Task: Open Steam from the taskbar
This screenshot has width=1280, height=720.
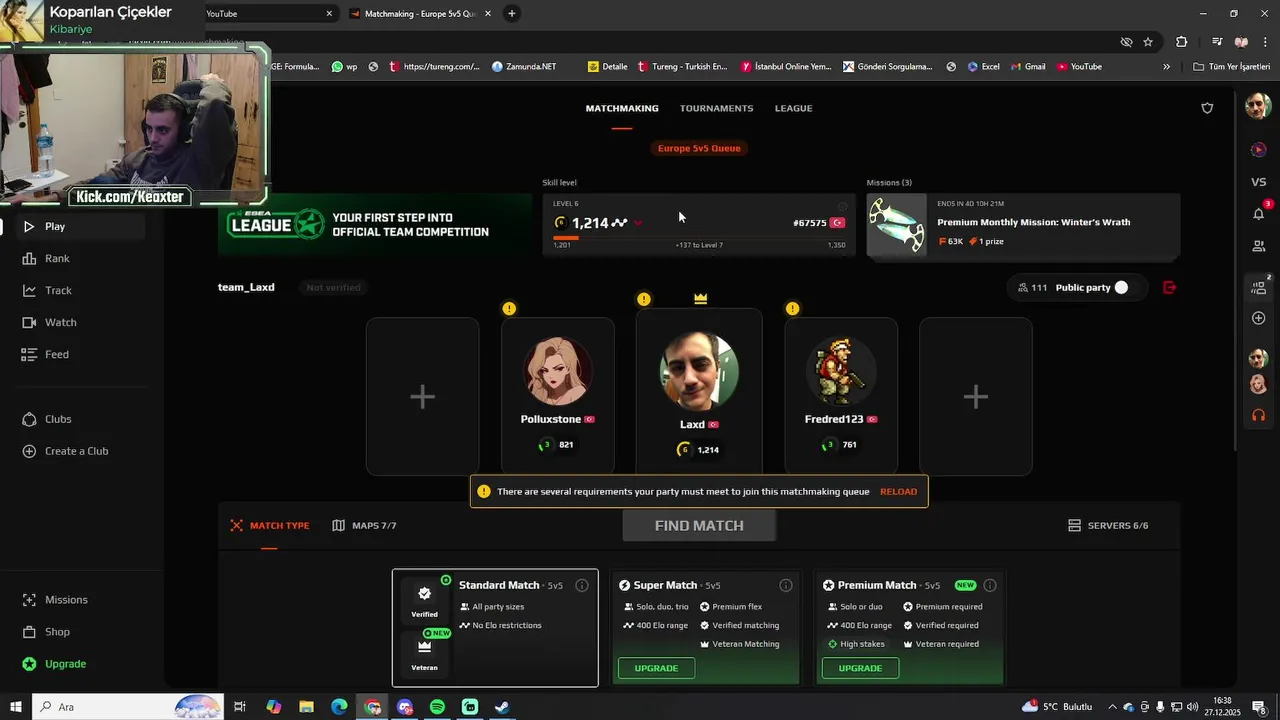Action: pyautogui.click(x=502, y=707)
